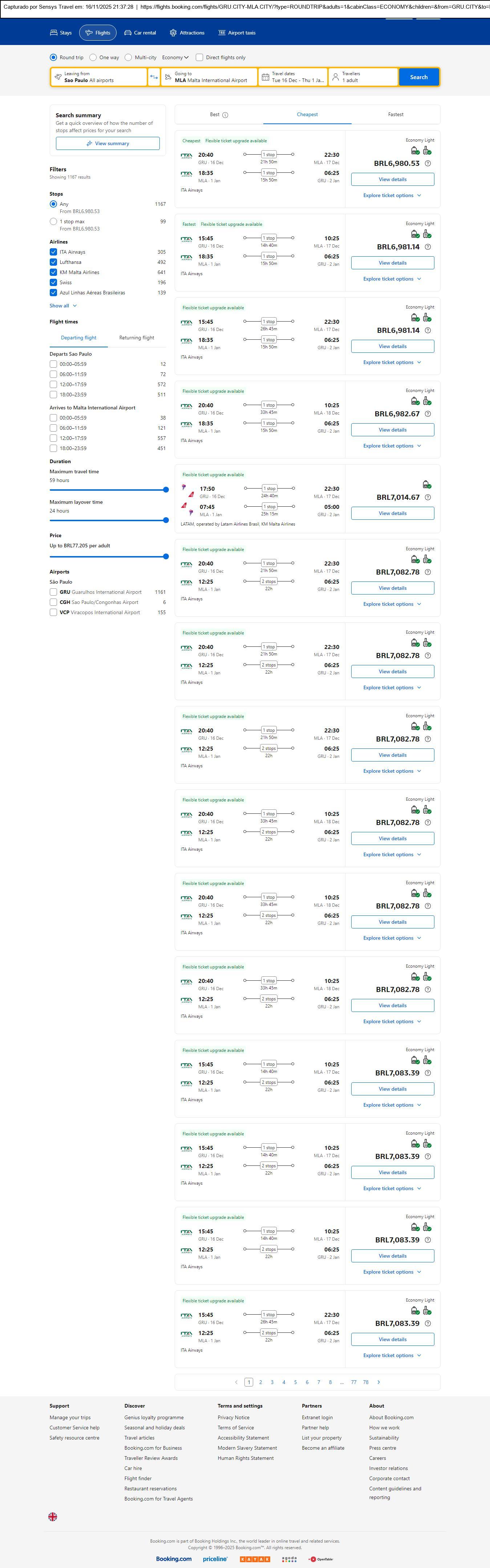Click the info icon next to BRL6,980.53
Screen dimensions: 490x1568
click(x=428, y=164)
